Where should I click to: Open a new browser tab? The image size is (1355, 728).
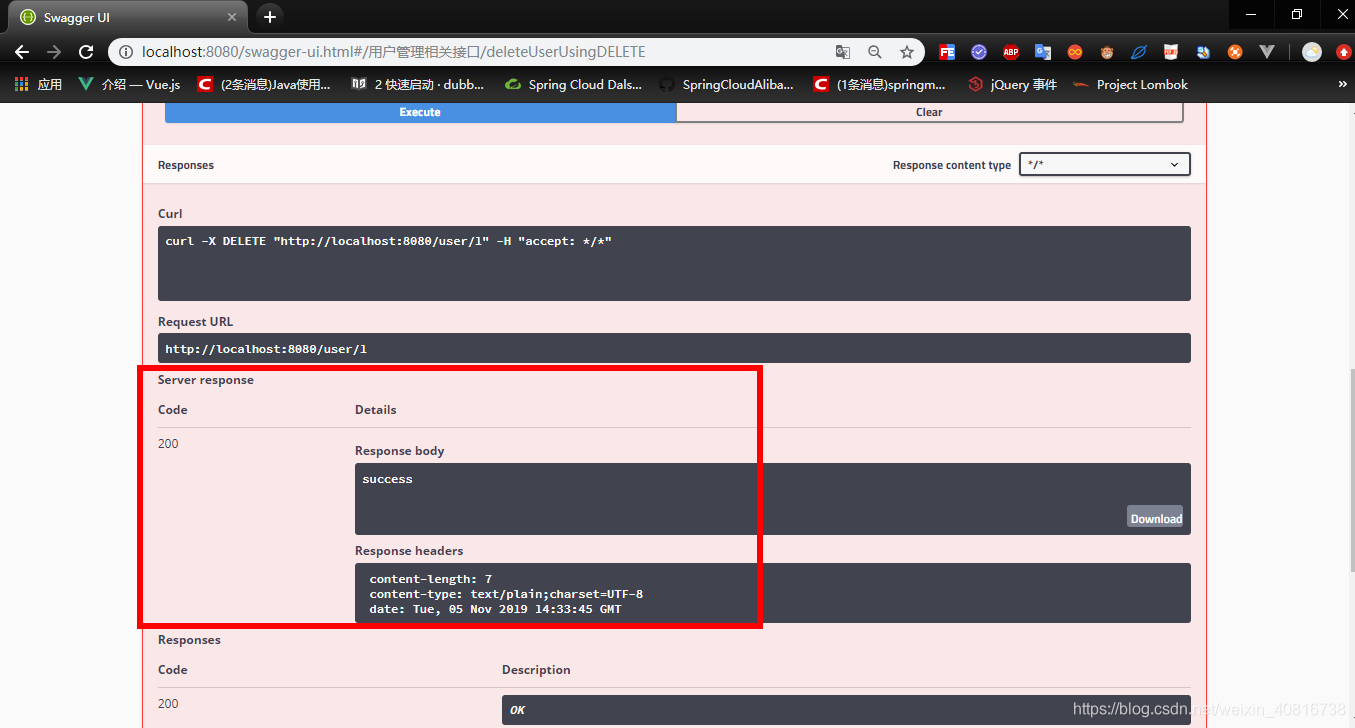(269, 17)
